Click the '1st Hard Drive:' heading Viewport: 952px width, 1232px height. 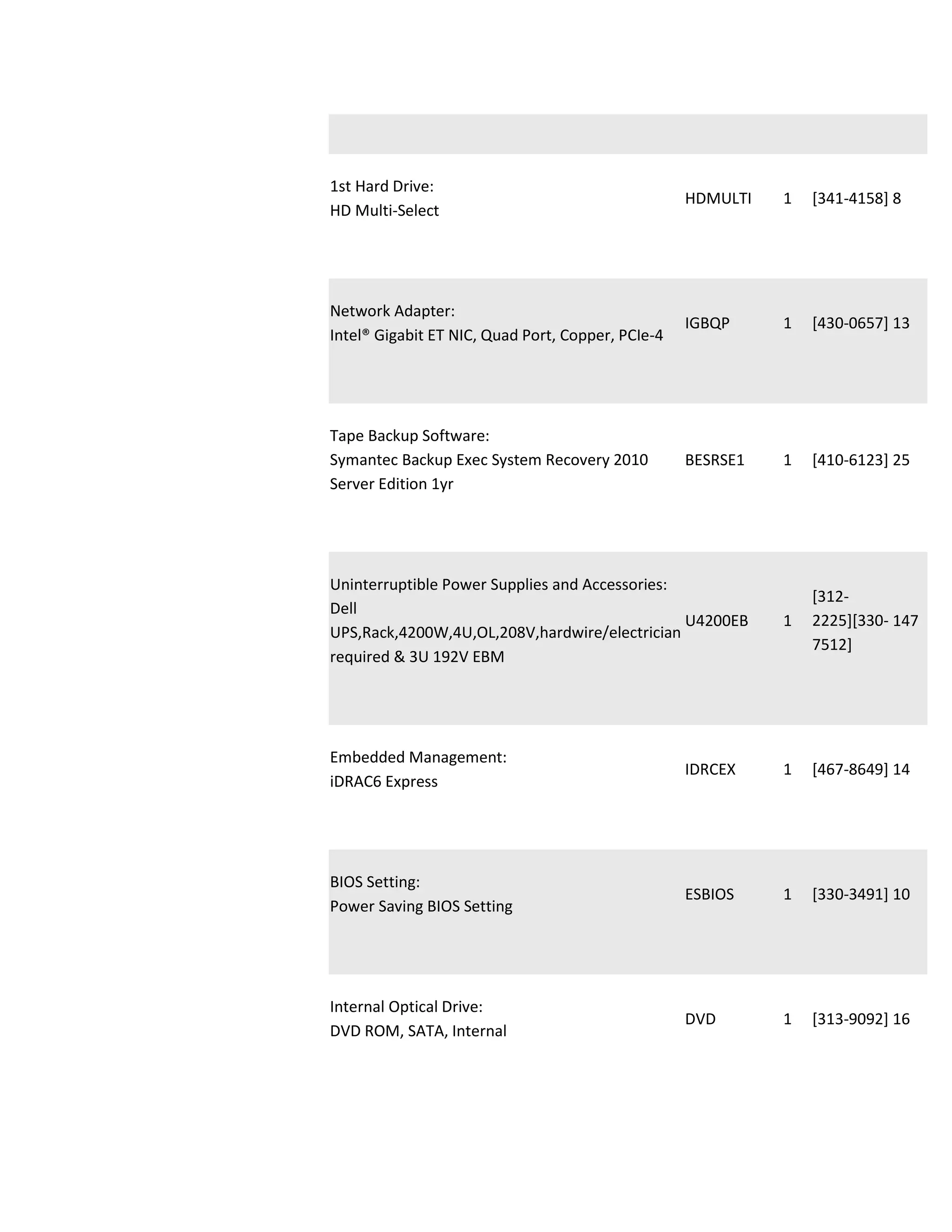click(381, 186)
